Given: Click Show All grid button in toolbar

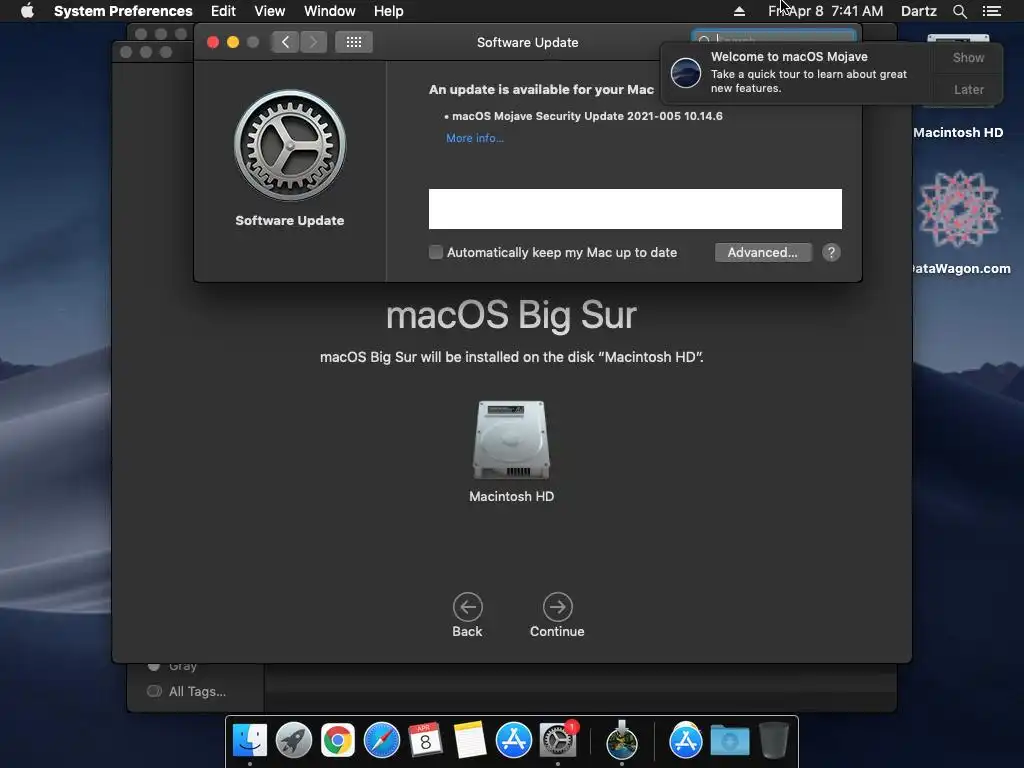Looking at the screenshot, I should pos(354,42).
